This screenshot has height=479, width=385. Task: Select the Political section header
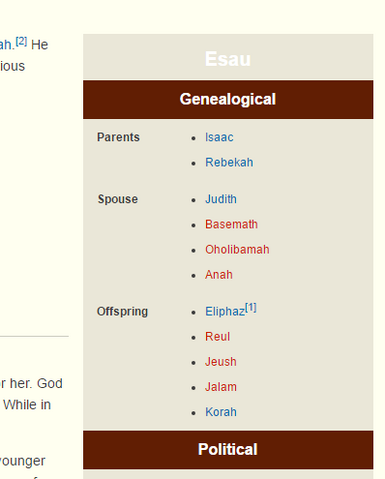click(x=228, y=449)
